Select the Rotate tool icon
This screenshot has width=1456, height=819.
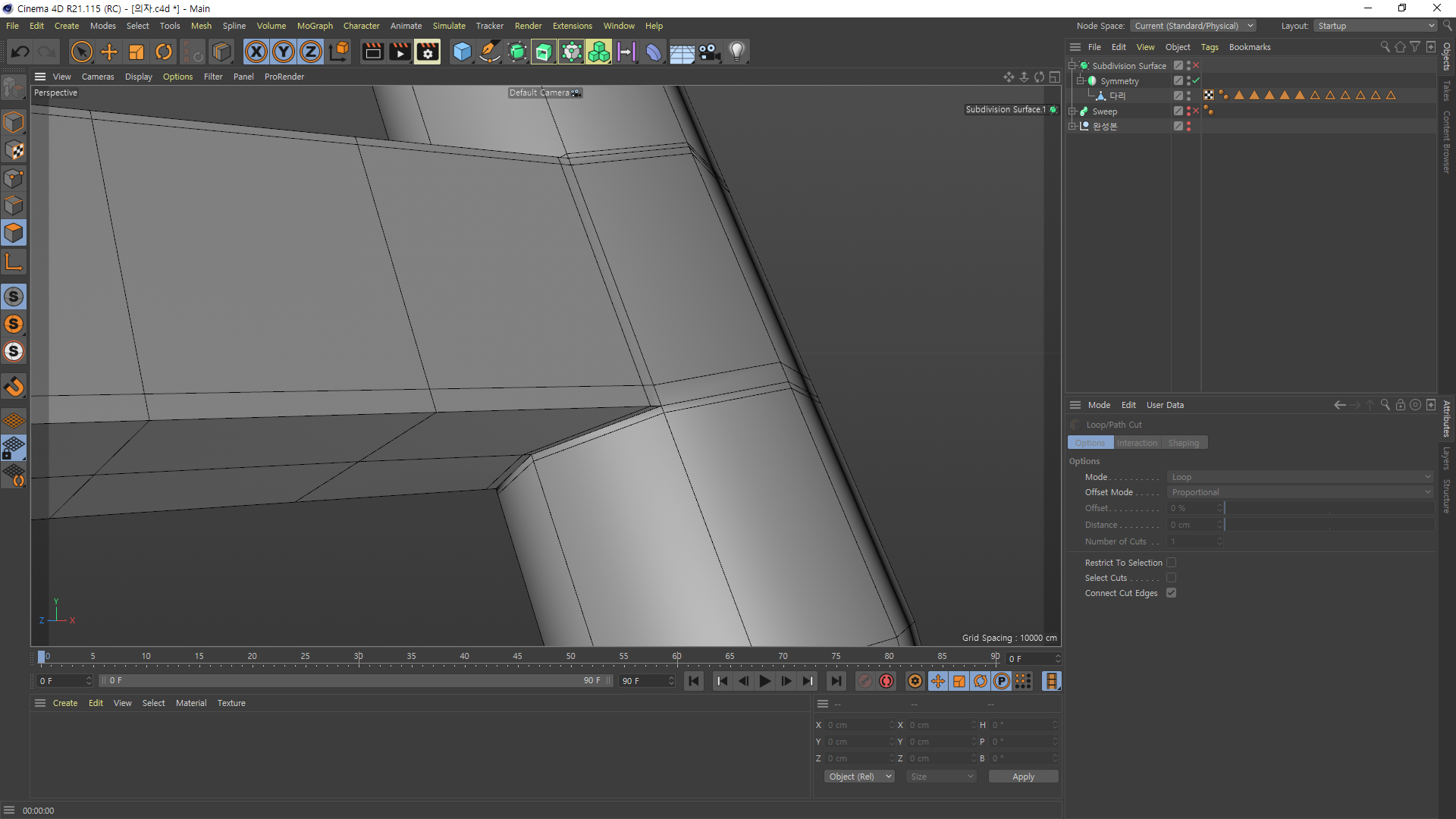(164, 52)
